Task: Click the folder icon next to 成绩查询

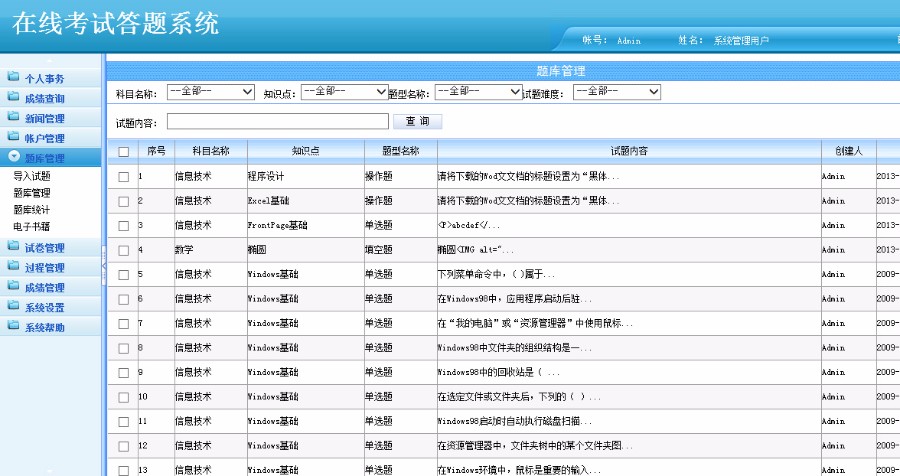Action: [14, 98]
